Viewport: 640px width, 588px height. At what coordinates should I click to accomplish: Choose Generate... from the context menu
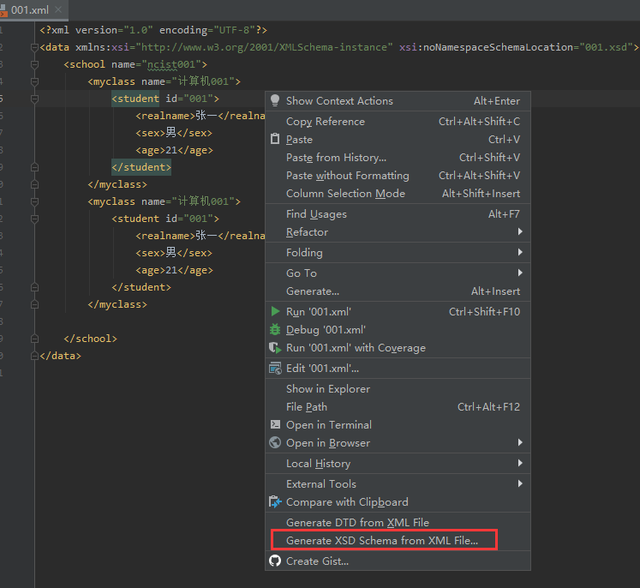click(398, 291)
